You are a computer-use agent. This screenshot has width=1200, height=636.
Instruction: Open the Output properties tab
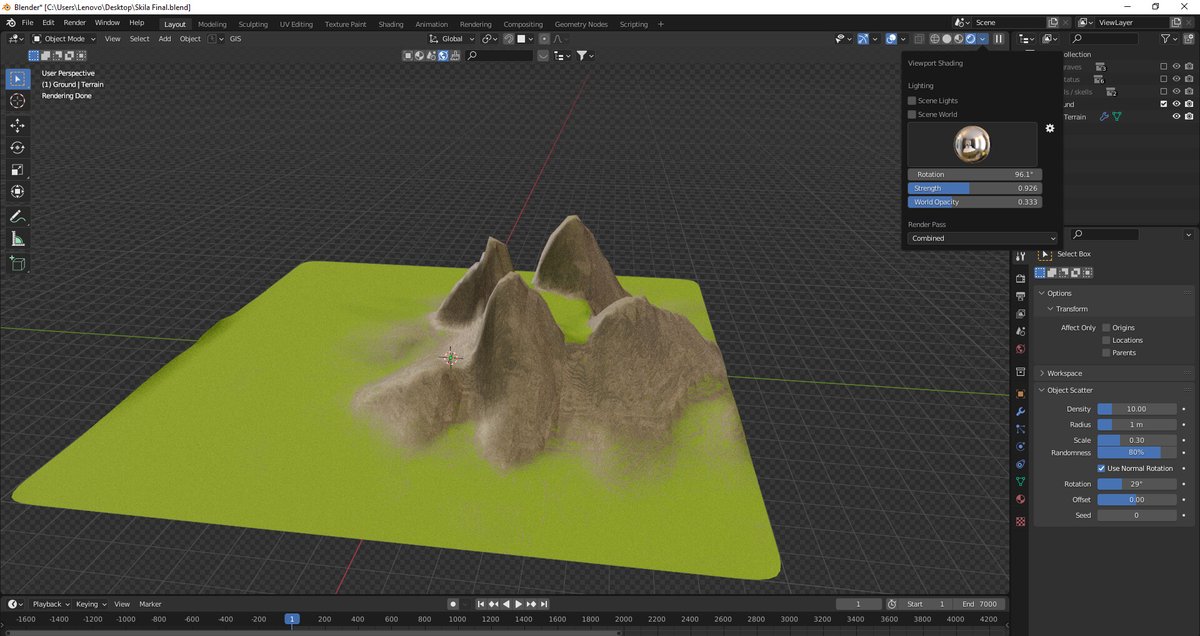point(1020,296)
